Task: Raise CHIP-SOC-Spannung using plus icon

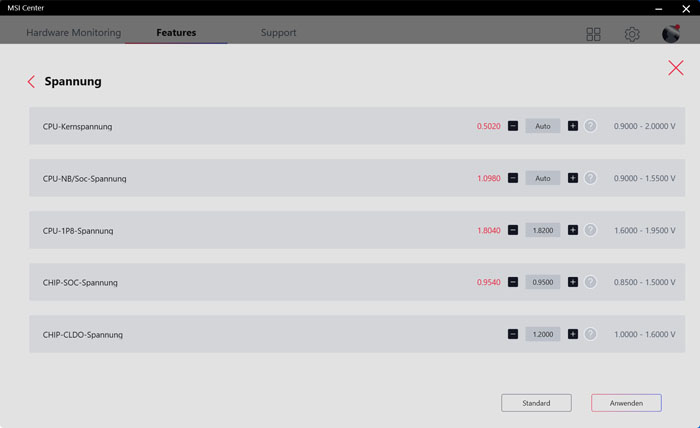Action: click(573, 282)
